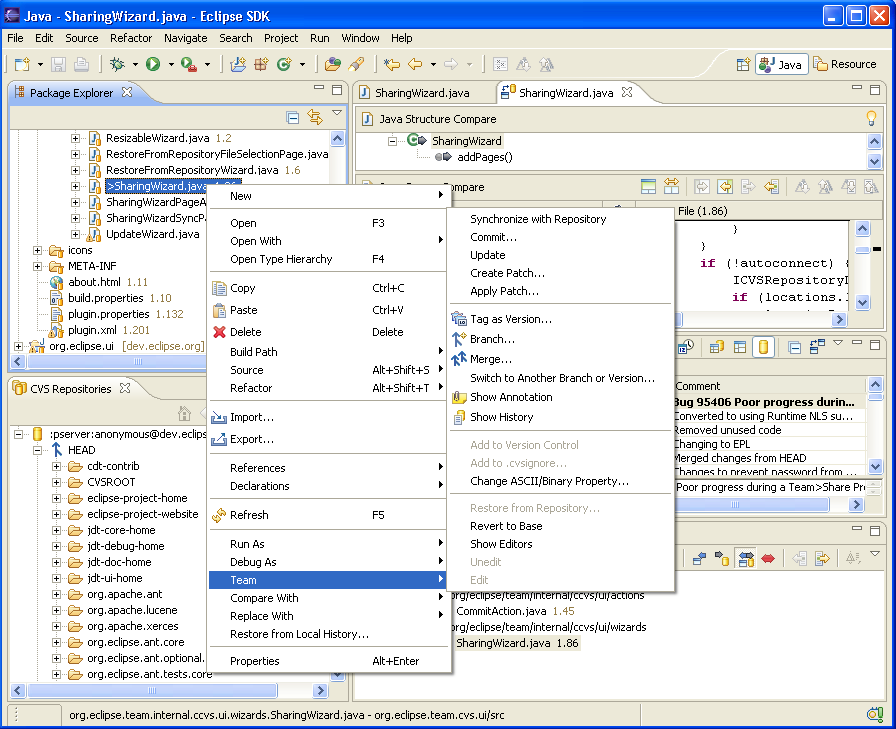Click the New wizard toolbar icon
Image resolution: width=896 pixels, height=729 pixels.
point(22,64)
